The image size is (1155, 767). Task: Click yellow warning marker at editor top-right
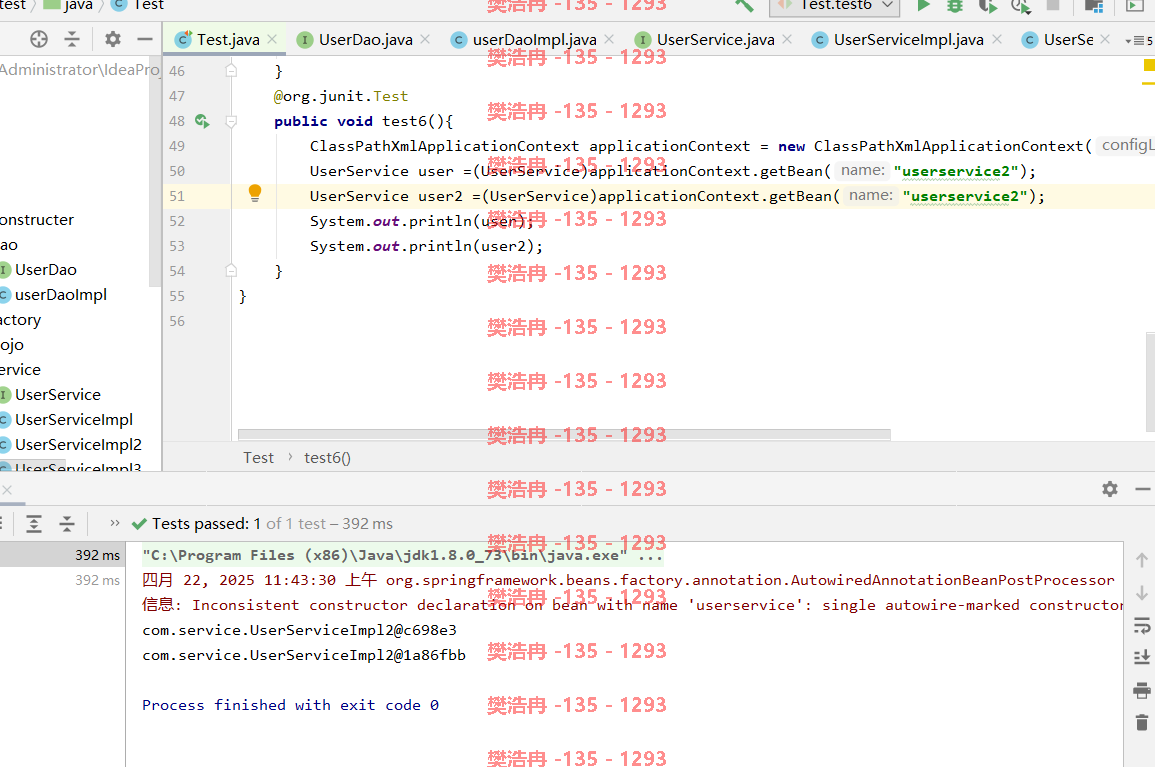(x=1148, y=66)
